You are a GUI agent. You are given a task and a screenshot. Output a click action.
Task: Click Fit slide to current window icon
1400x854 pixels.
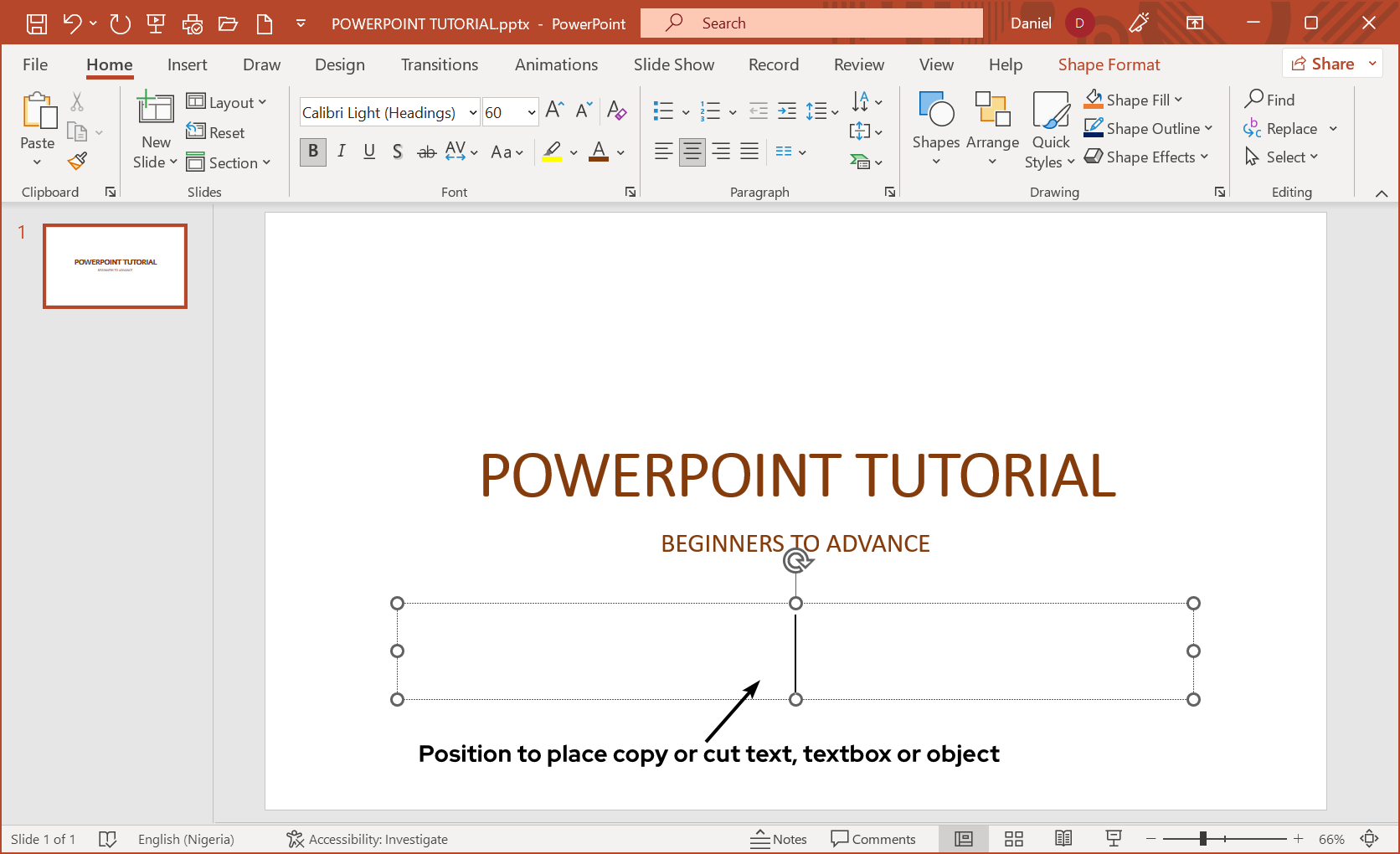[1370, 839]
